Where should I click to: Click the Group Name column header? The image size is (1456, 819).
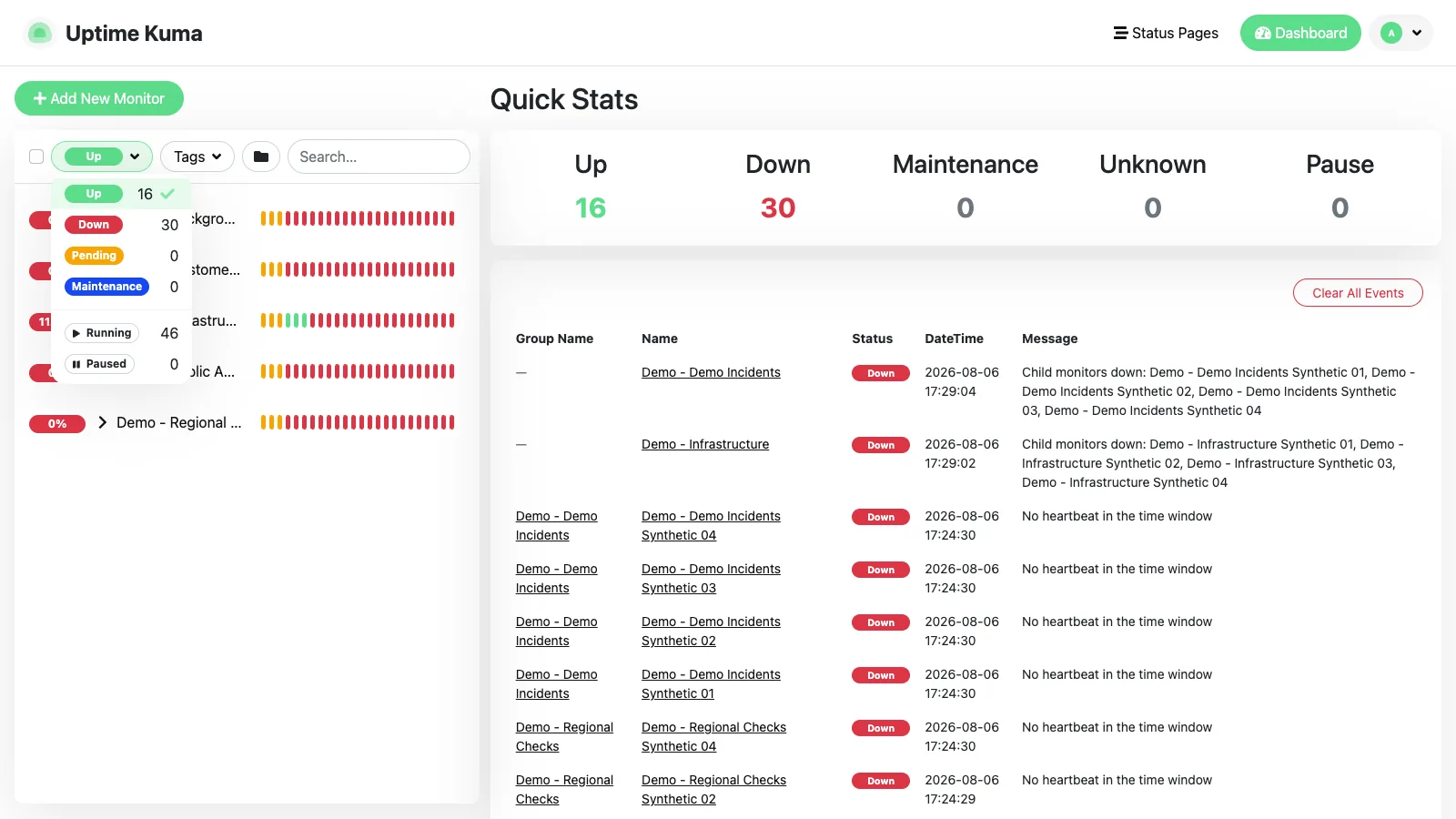click(554, 339)
